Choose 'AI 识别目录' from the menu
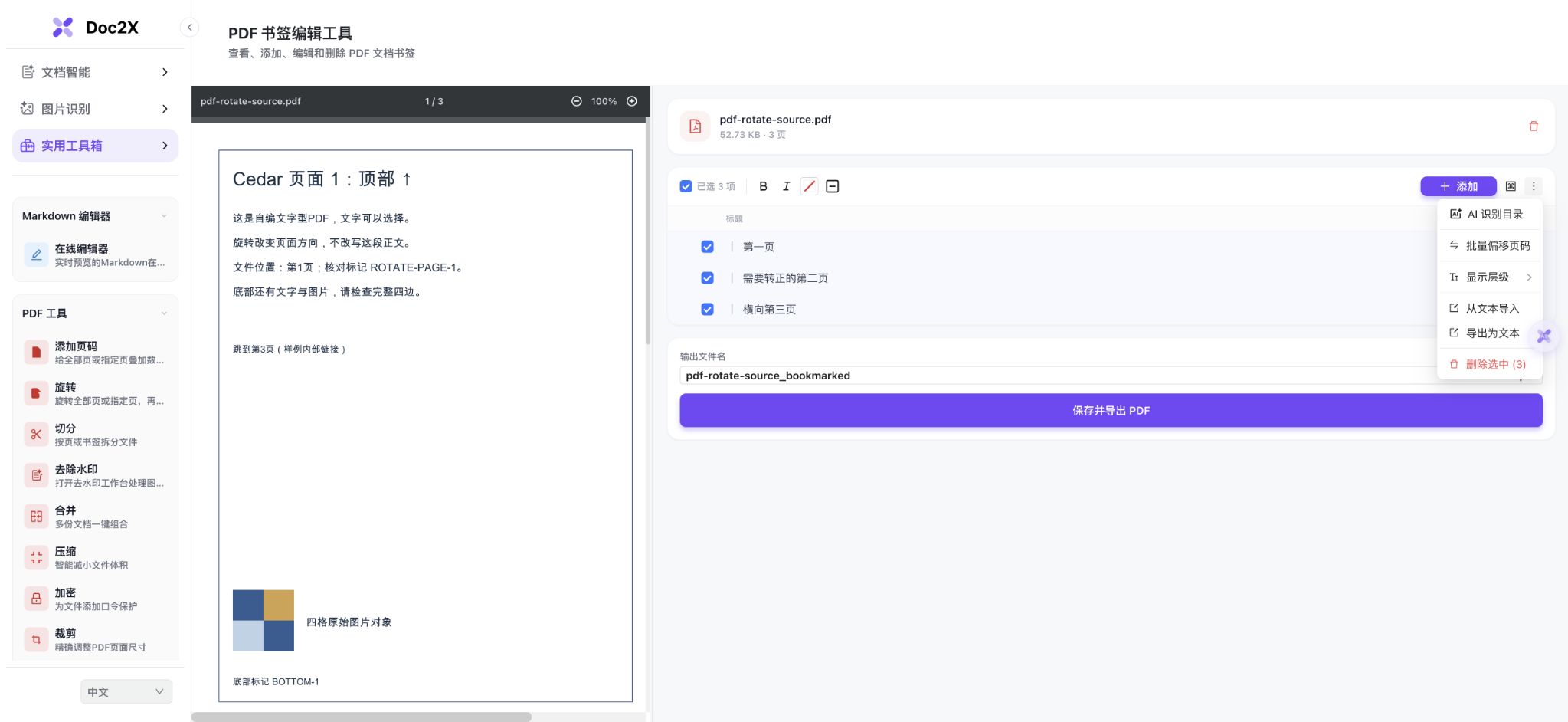The width and height of the screenshot is (1568, 722). tap(1490, 215)
